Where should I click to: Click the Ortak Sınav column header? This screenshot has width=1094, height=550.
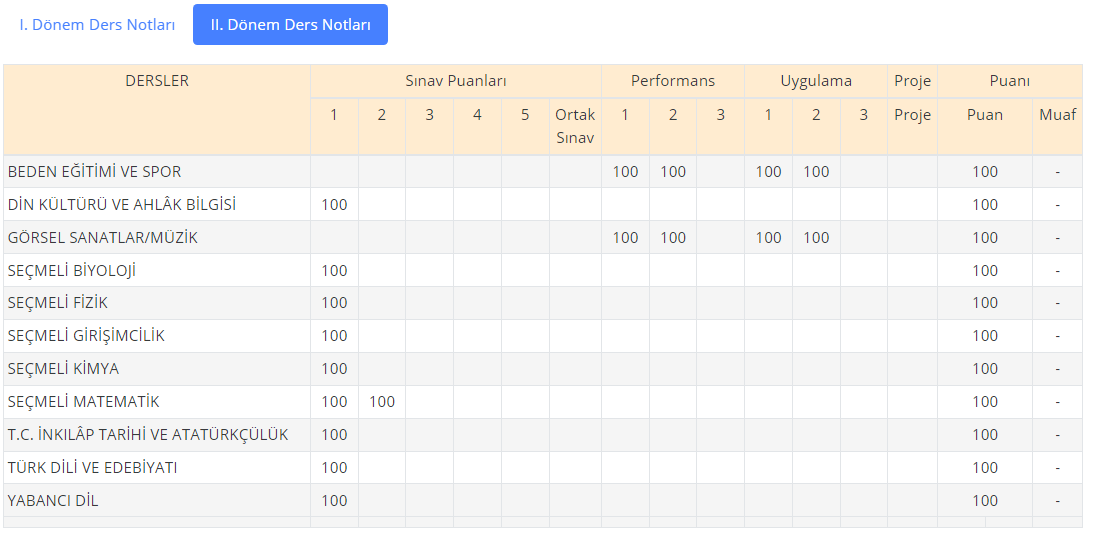pos(575,126)
